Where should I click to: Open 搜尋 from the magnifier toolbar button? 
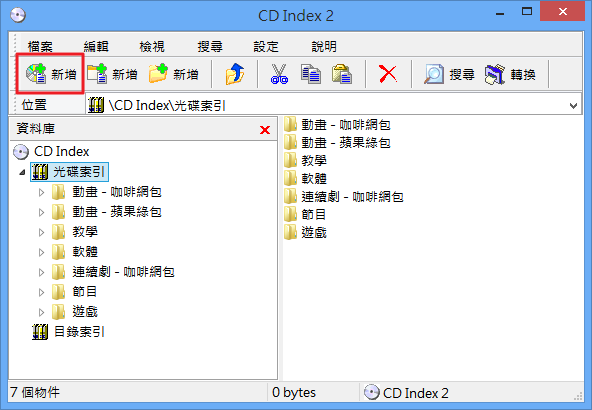(449, 74)
